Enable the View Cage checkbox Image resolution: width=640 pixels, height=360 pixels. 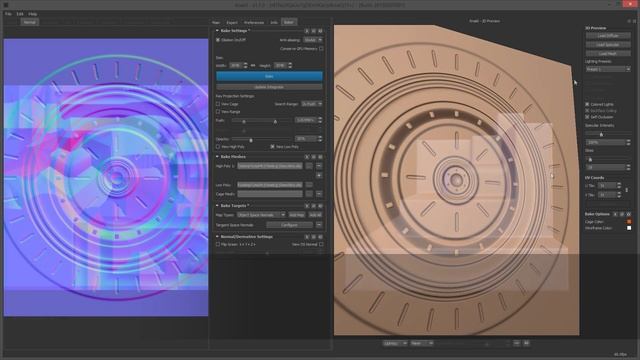[x=218, y=104]
